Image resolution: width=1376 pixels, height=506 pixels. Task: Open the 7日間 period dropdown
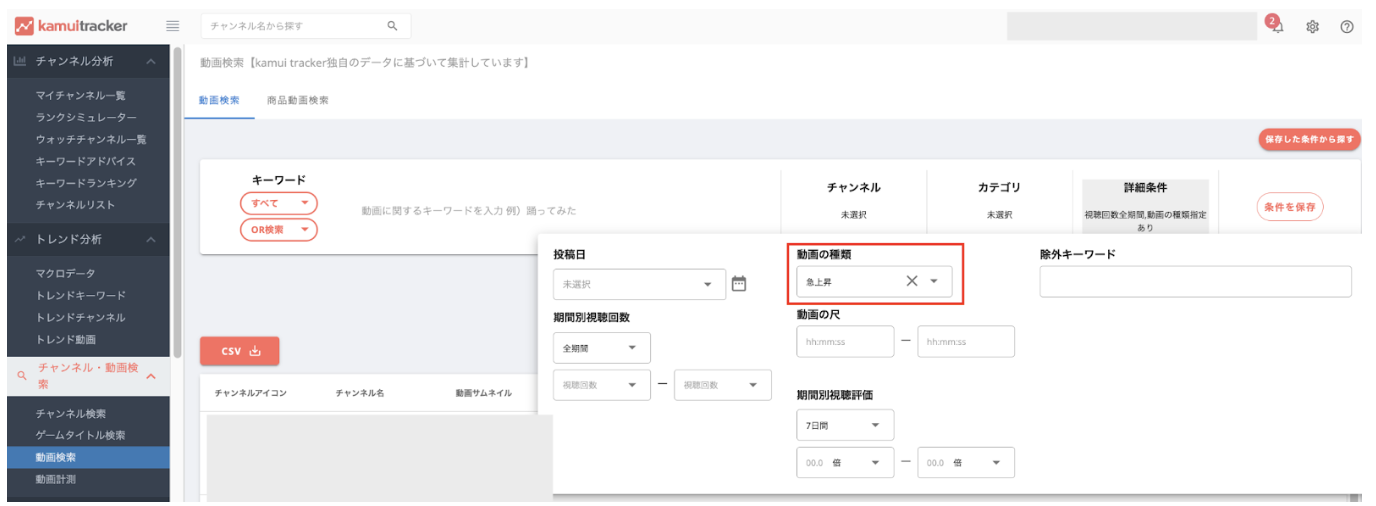click(x=845, y=425)
